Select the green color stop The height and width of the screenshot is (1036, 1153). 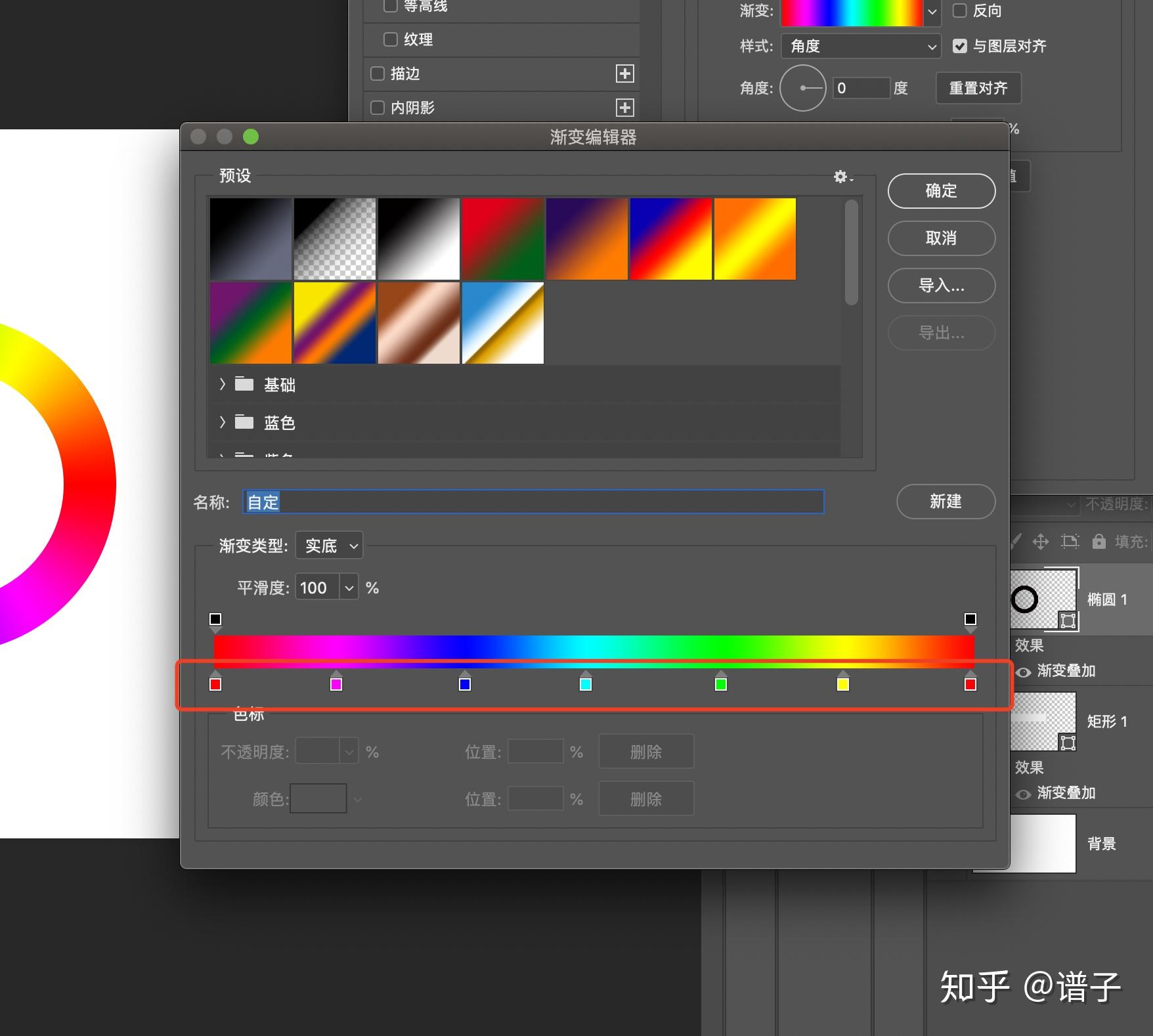(x=721, y=683)
